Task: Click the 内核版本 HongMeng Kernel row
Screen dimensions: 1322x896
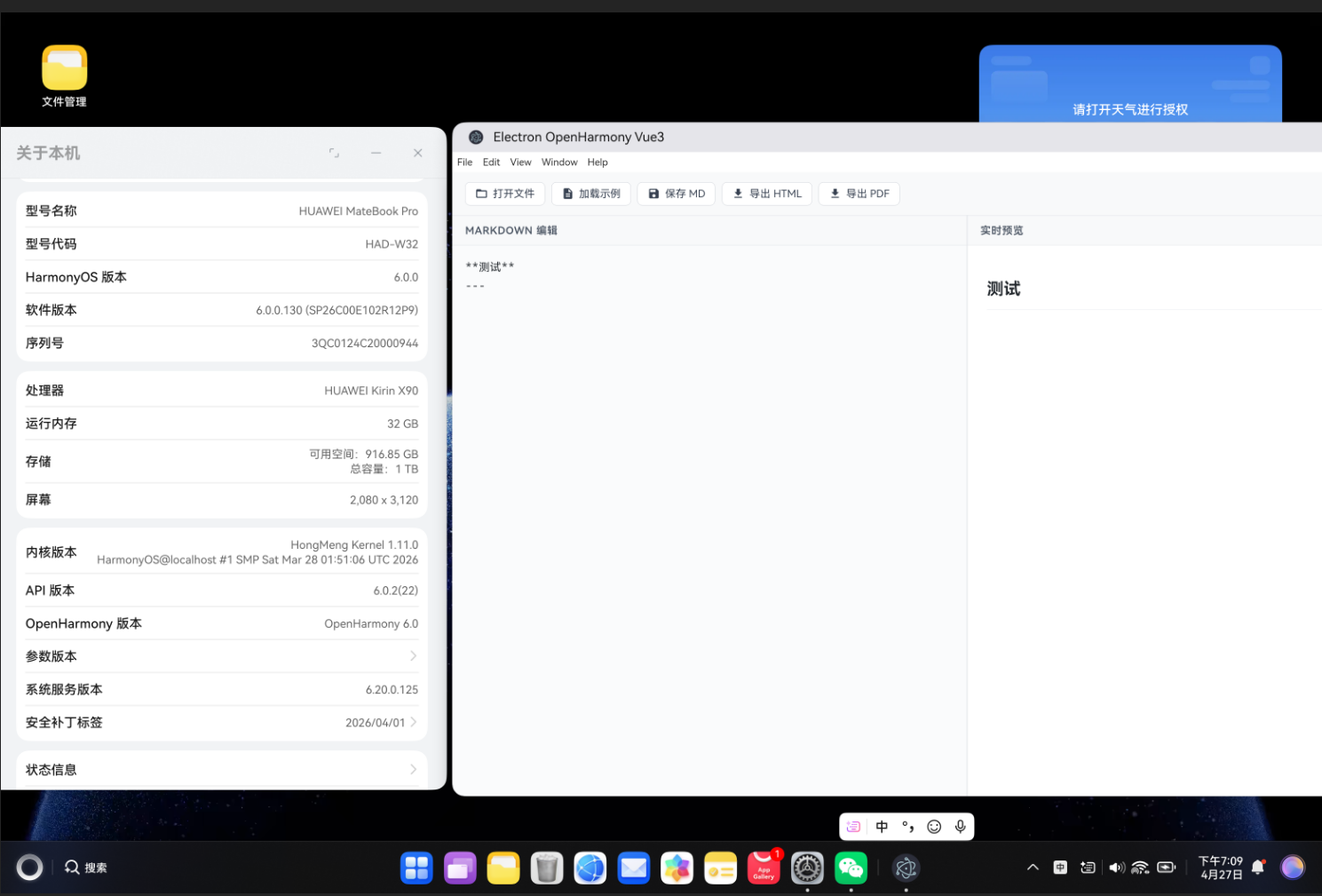Action: click(x=221, y=552)
